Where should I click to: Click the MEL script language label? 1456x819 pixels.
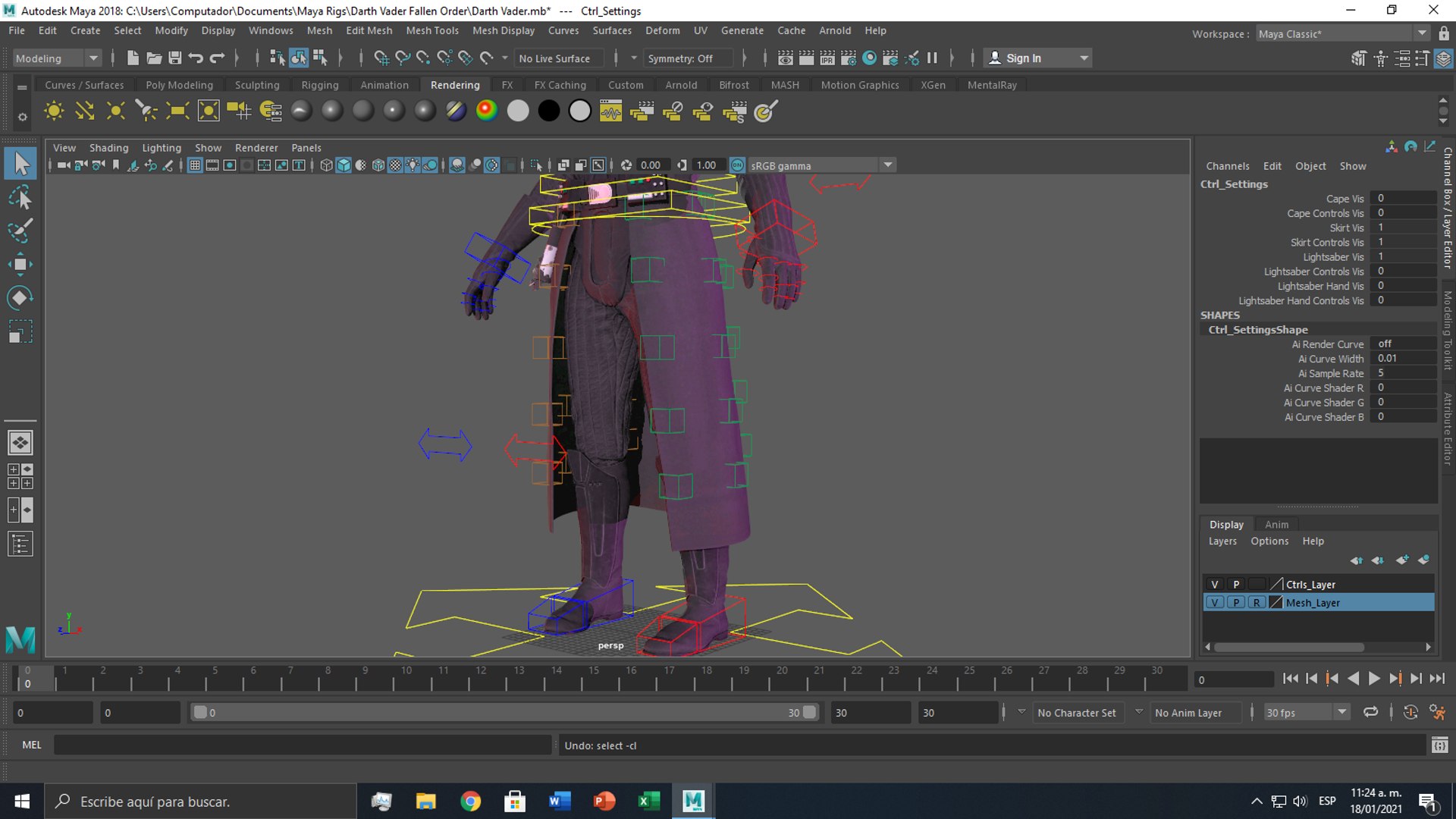coord(32,745)
